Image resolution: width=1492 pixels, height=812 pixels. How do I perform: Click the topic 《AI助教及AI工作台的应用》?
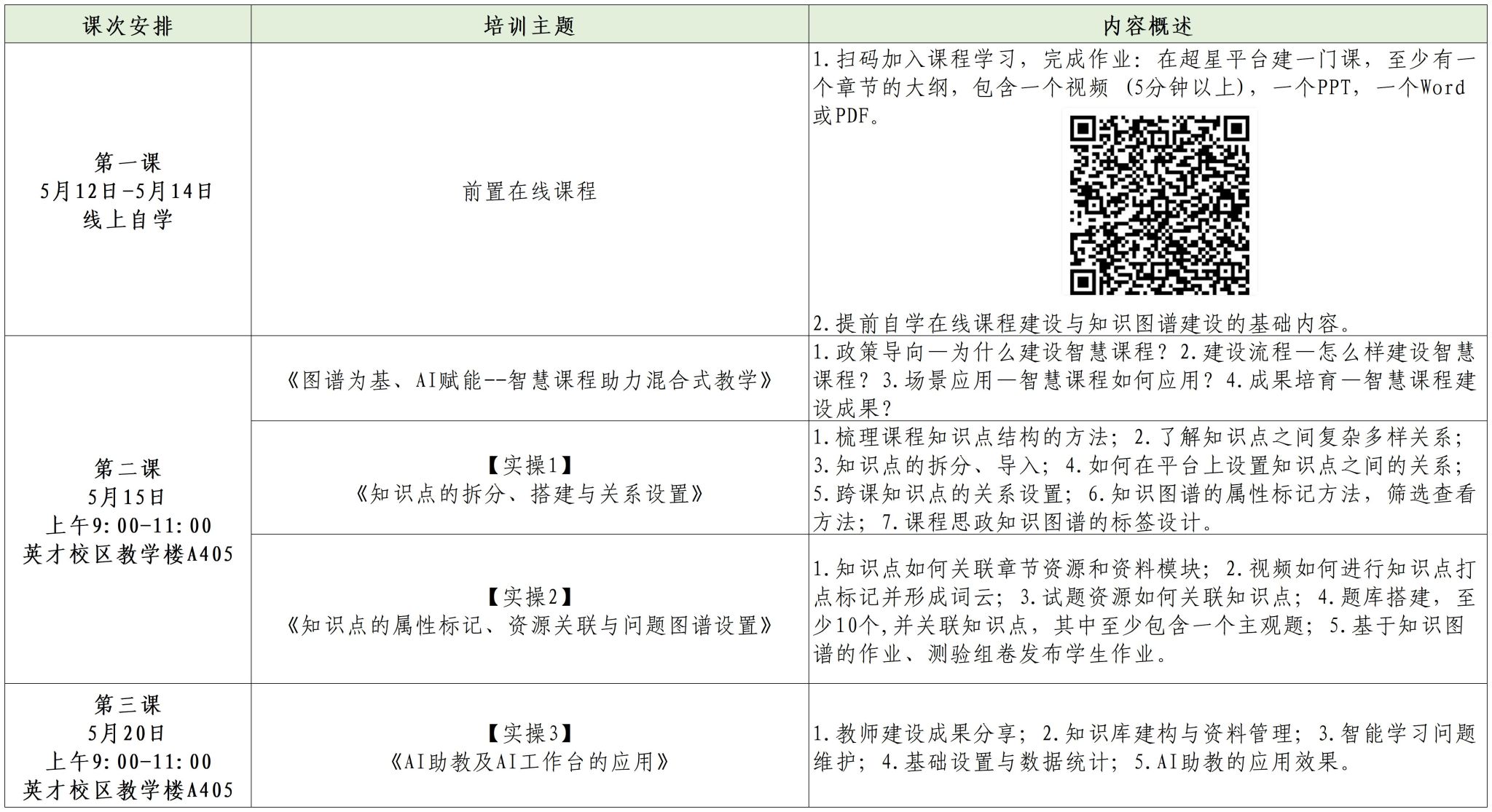pos(530,762)
